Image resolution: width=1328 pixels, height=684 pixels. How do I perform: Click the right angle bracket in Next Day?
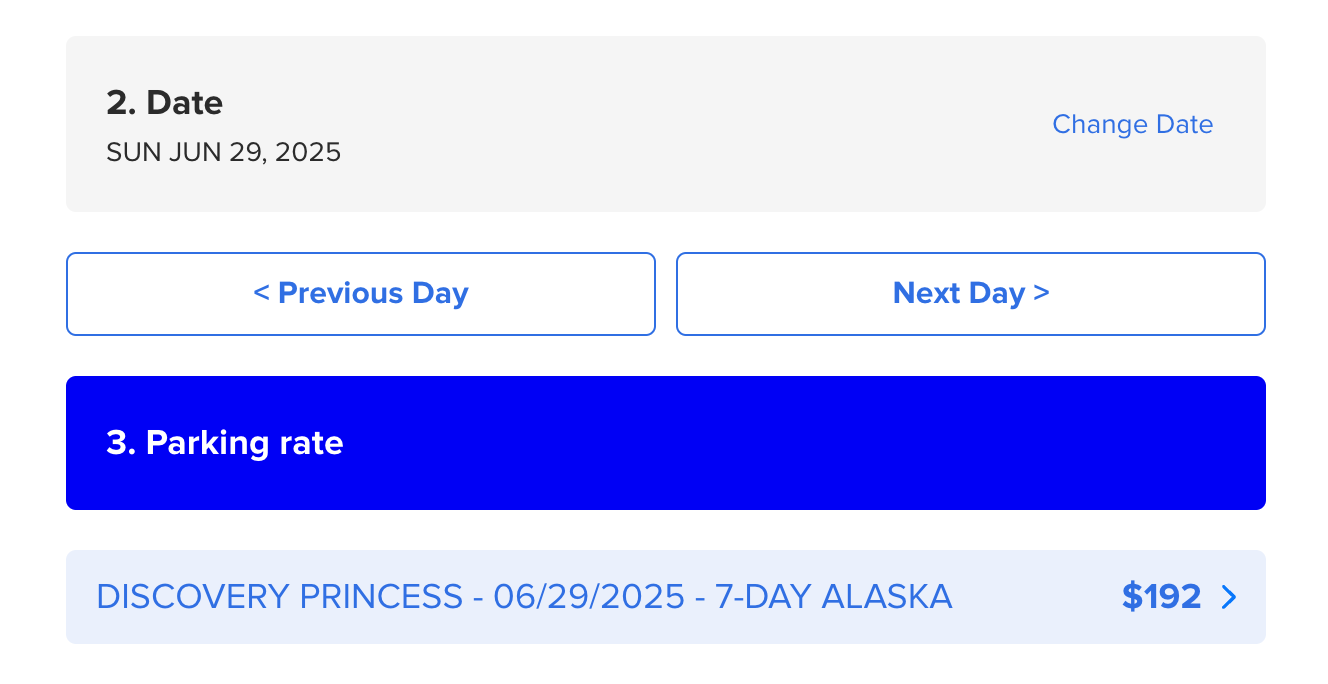tap(1043, 293)
